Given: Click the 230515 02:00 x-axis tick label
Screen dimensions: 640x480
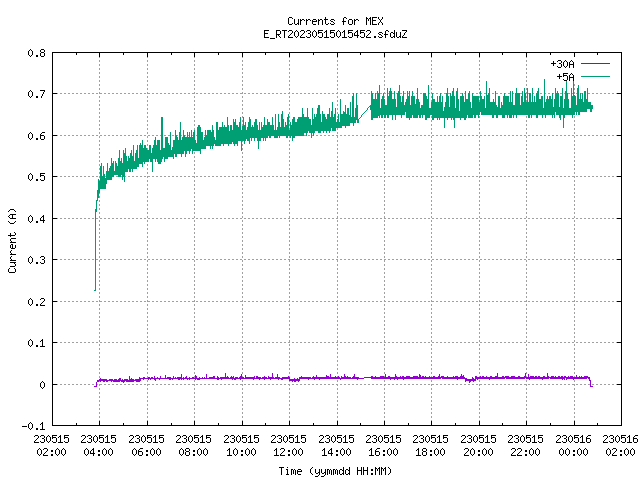Looking at the screenshot, I should 51,445.
